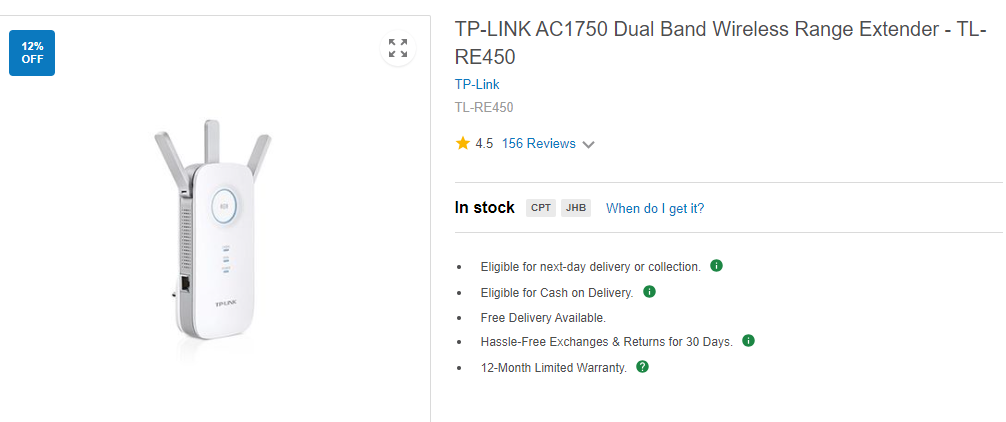Click the grey TL-RE450 model number text
The width and height of the screenshot is (1006, 422).
pos(484,108)
